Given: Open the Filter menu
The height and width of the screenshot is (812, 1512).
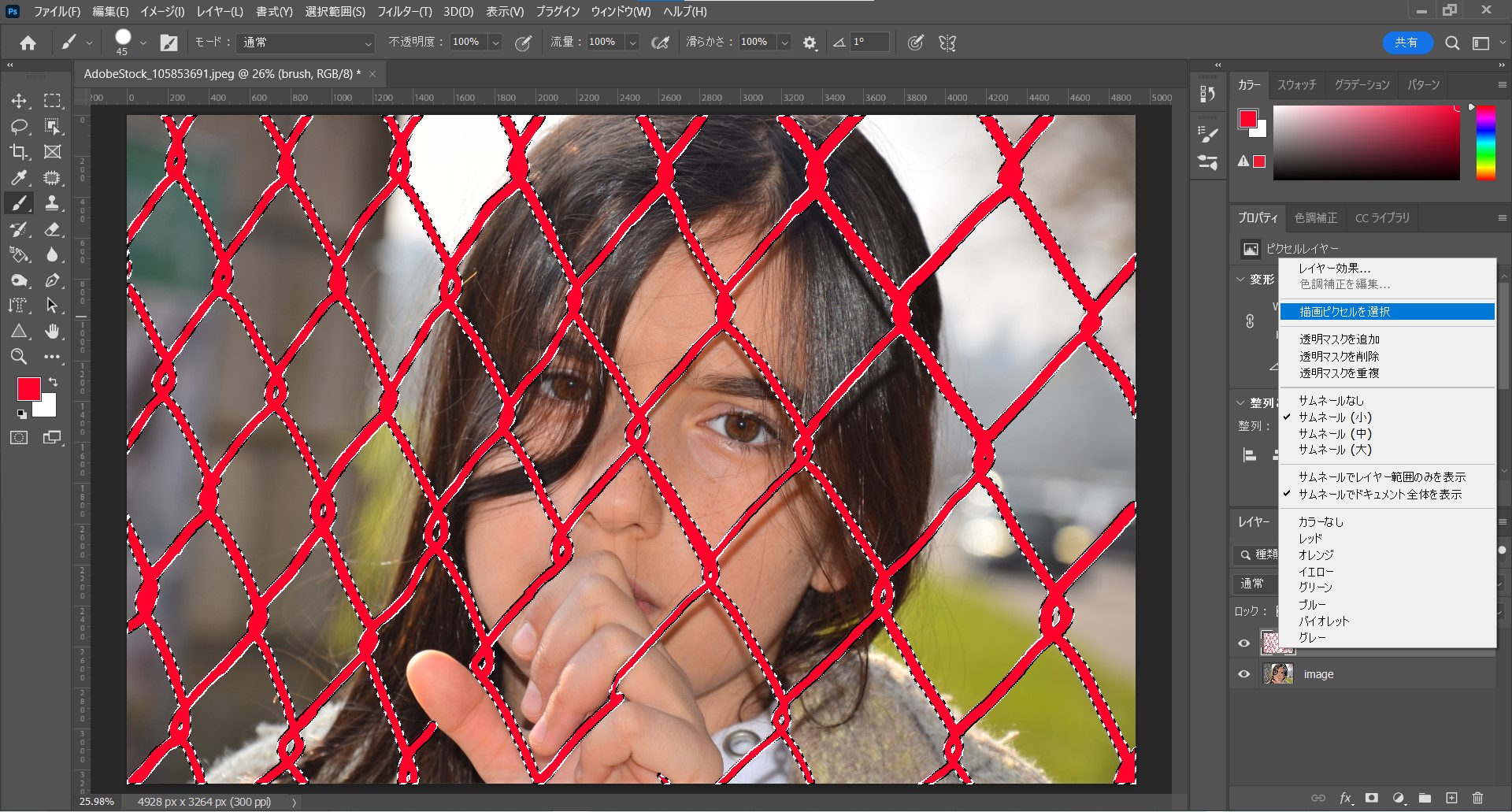Looking at the screenshot, I should point(404,12).
